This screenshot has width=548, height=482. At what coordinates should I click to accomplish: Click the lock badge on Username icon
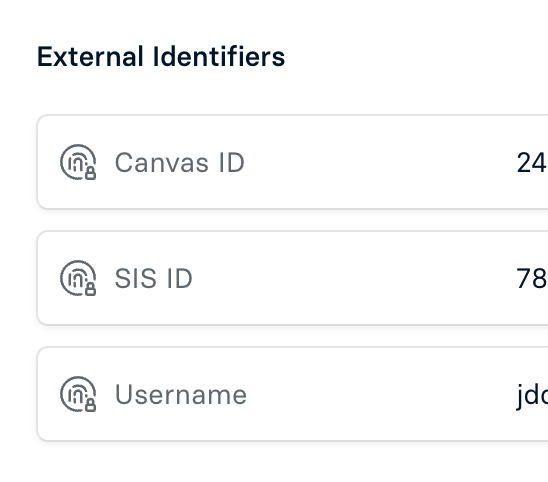click(x=91, y=405)
